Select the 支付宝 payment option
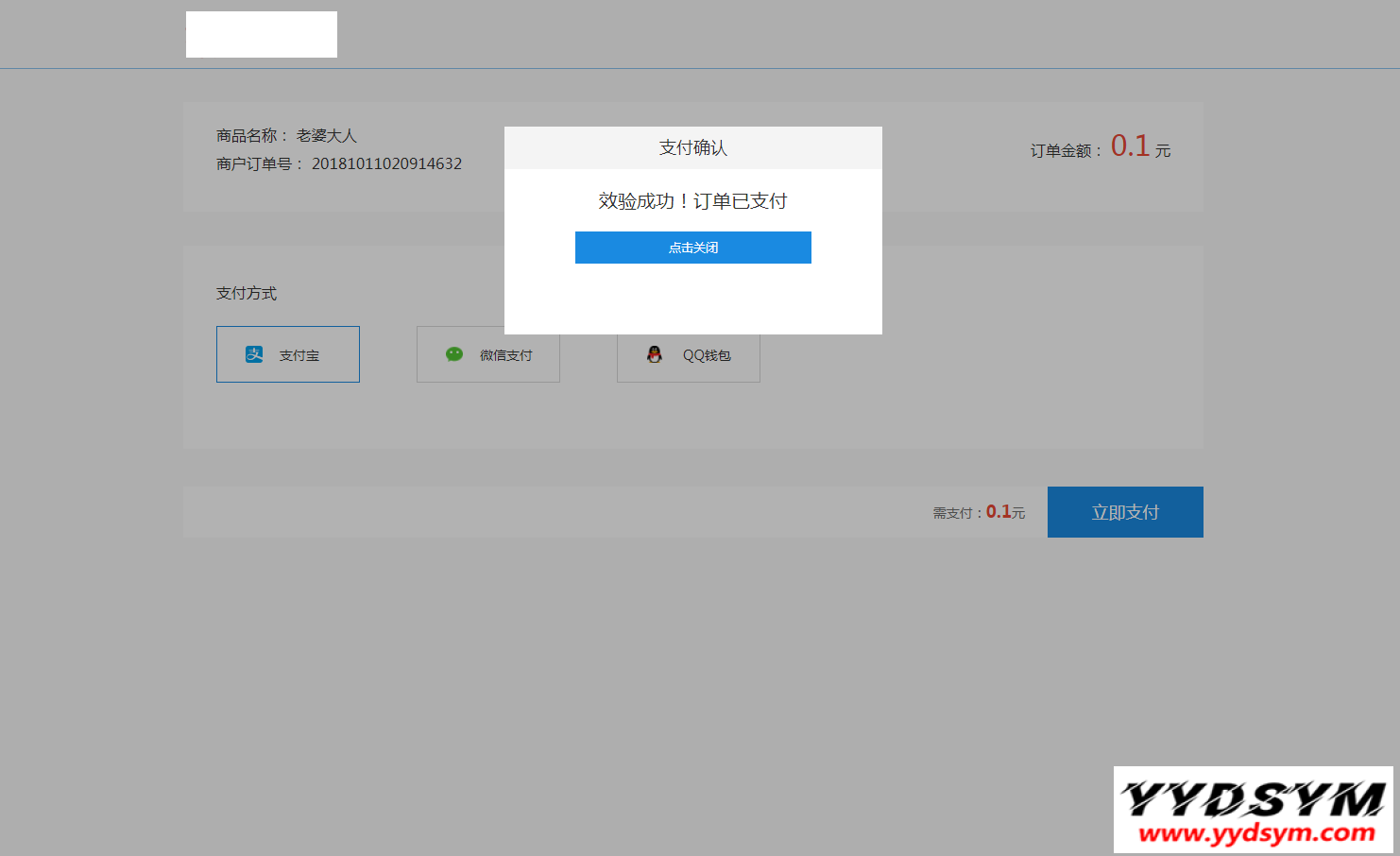 [x=288, y=354]
